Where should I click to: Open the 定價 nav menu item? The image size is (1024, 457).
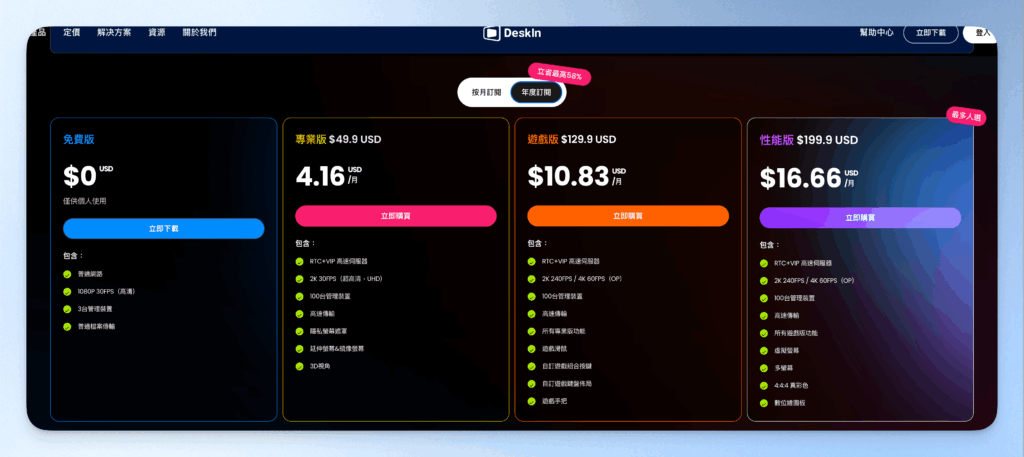(72, 33)
